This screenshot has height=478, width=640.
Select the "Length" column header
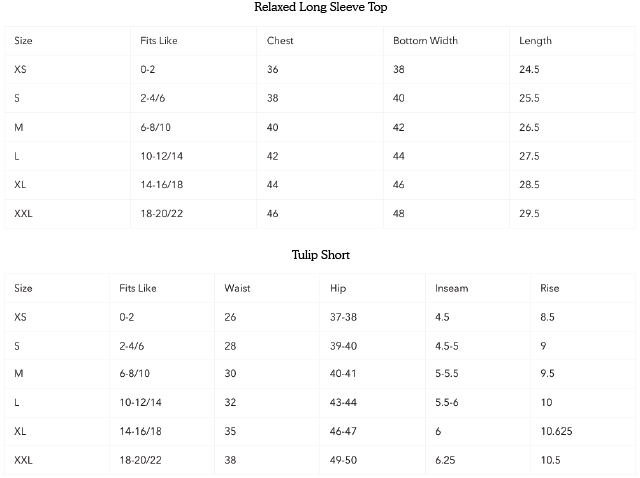535,41
